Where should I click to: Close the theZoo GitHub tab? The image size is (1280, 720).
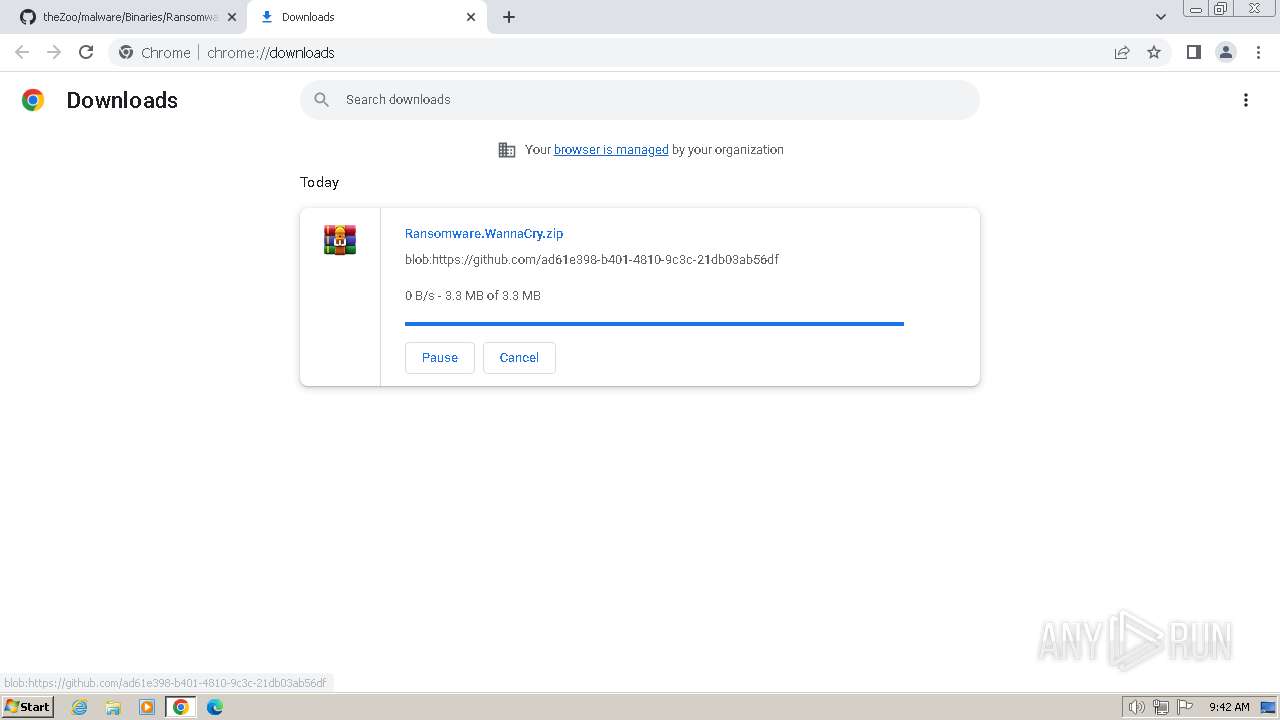[232, 17]
